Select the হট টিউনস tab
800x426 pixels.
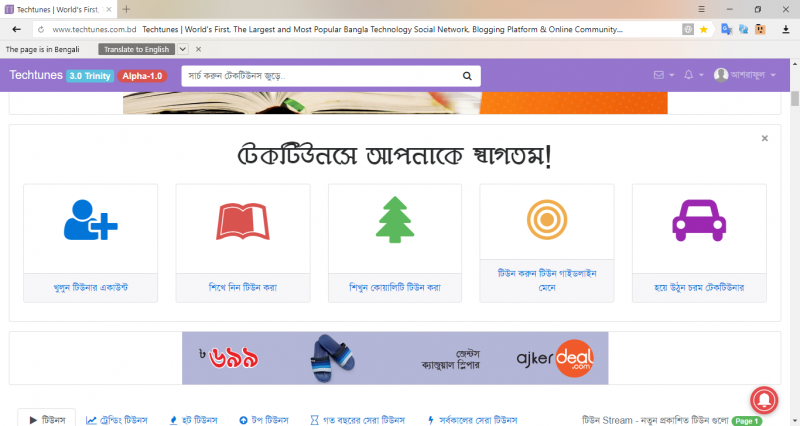pos(193,420)
